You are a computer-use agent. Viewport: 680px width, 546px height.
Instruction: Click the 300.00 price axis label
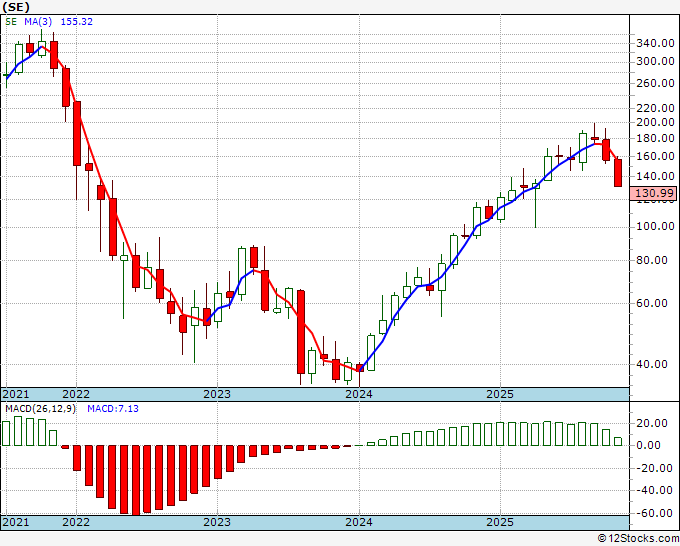[x=655, y=62]
